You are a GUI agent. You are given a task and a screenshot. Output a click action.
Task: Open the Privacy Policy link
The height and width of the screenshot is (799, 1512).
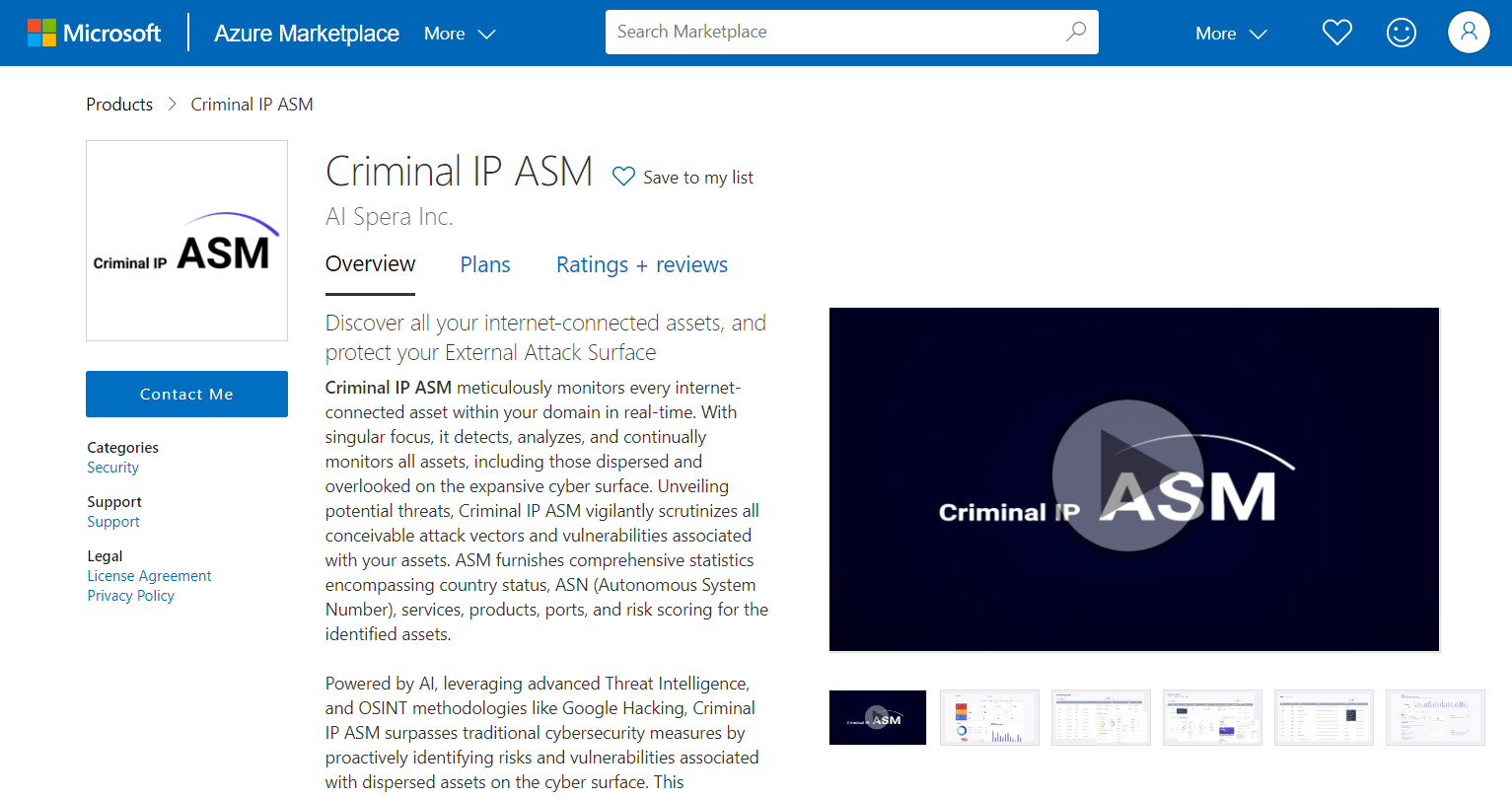click(130, 596)
